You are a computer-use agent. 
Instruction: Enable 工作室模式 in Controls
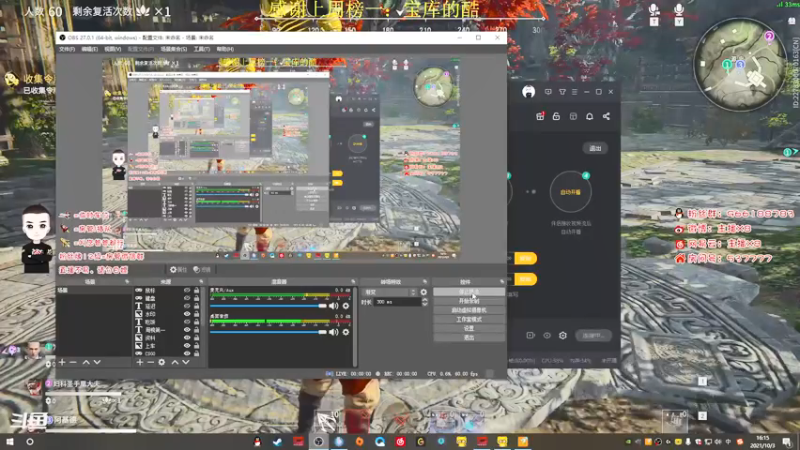pyautogui.click(x=469, y=319)
